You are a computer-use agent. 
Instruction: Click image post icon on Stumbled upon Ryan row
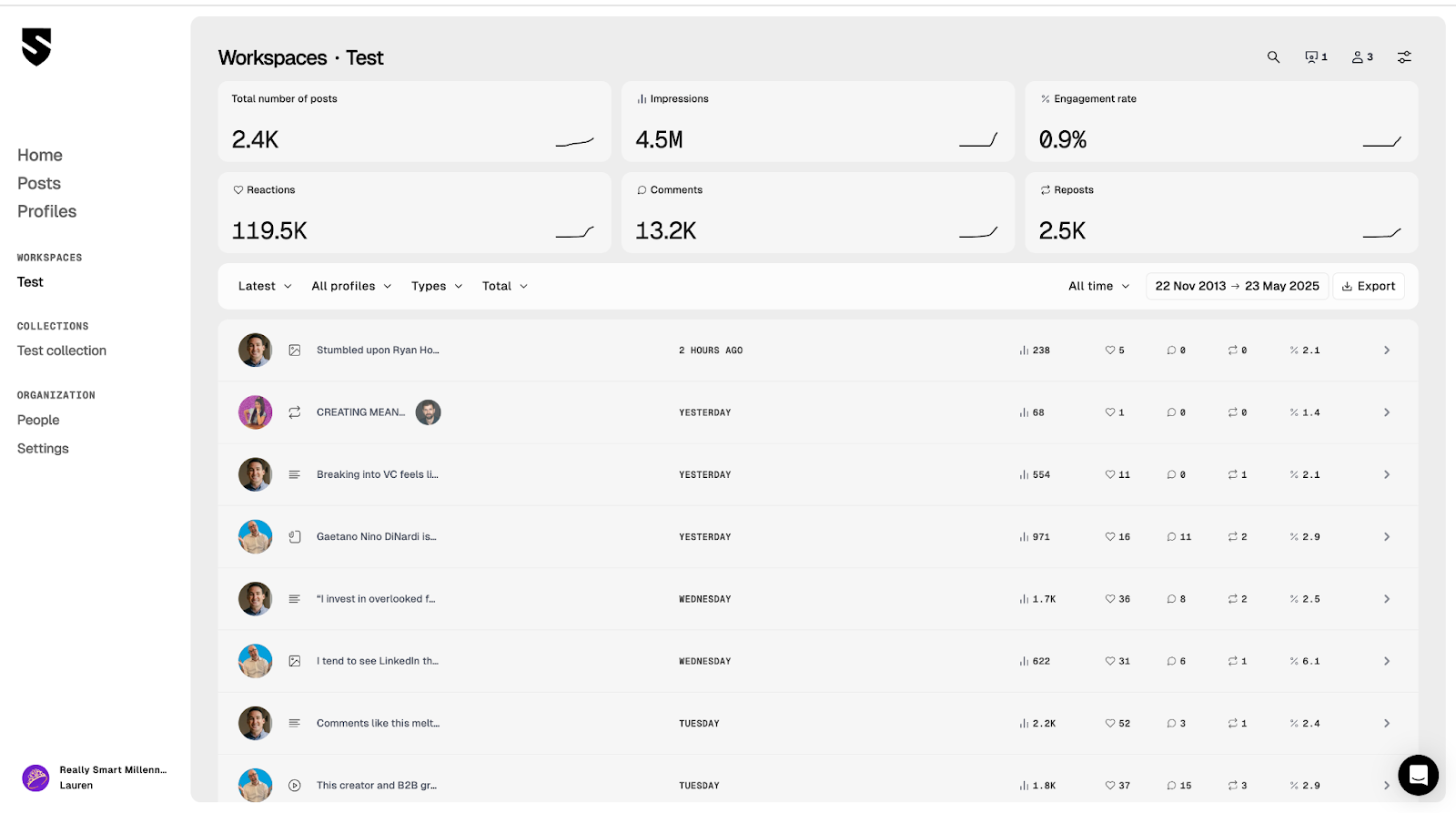coord(295,351)
